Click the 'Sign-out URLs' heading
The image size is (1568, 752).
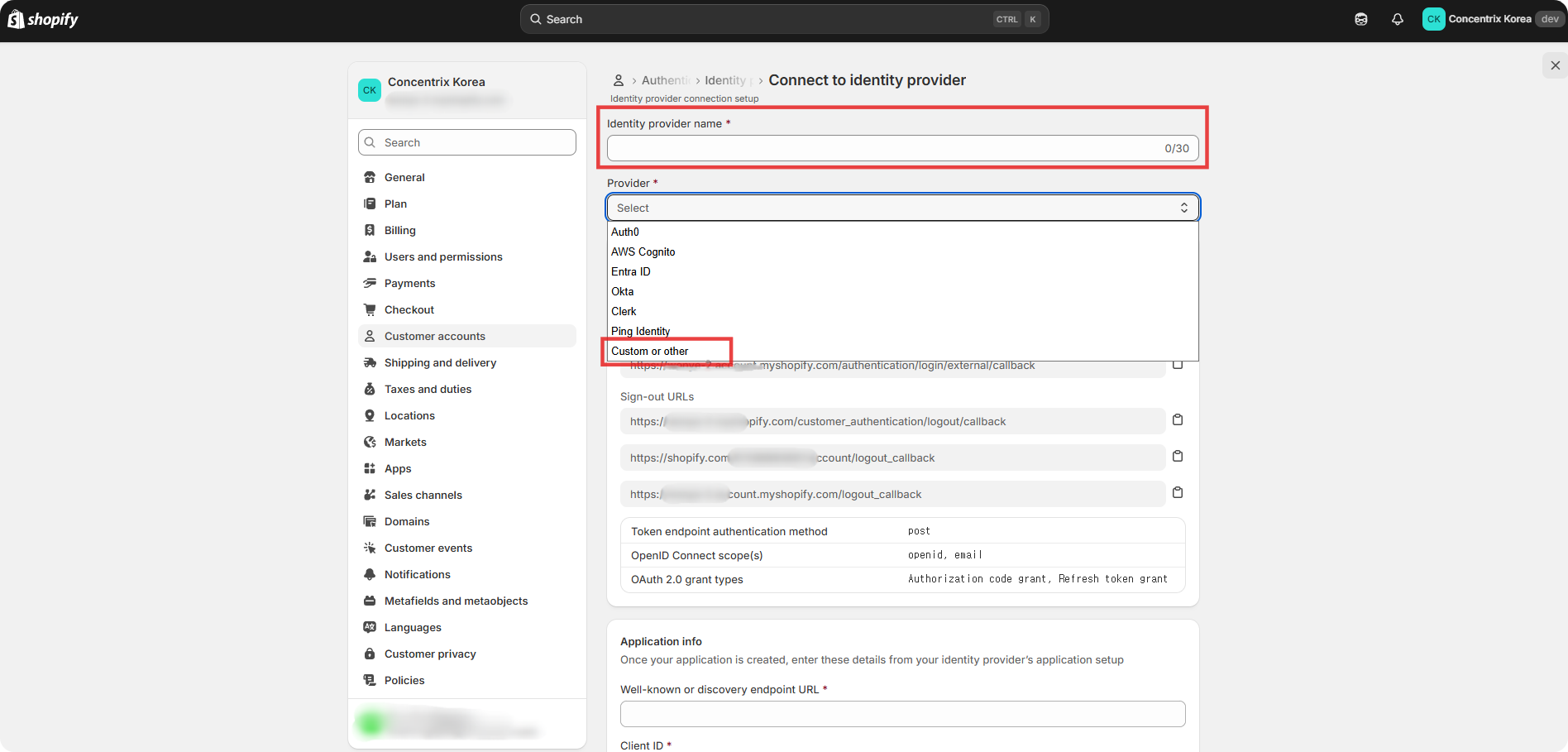(x=657, y=396)
